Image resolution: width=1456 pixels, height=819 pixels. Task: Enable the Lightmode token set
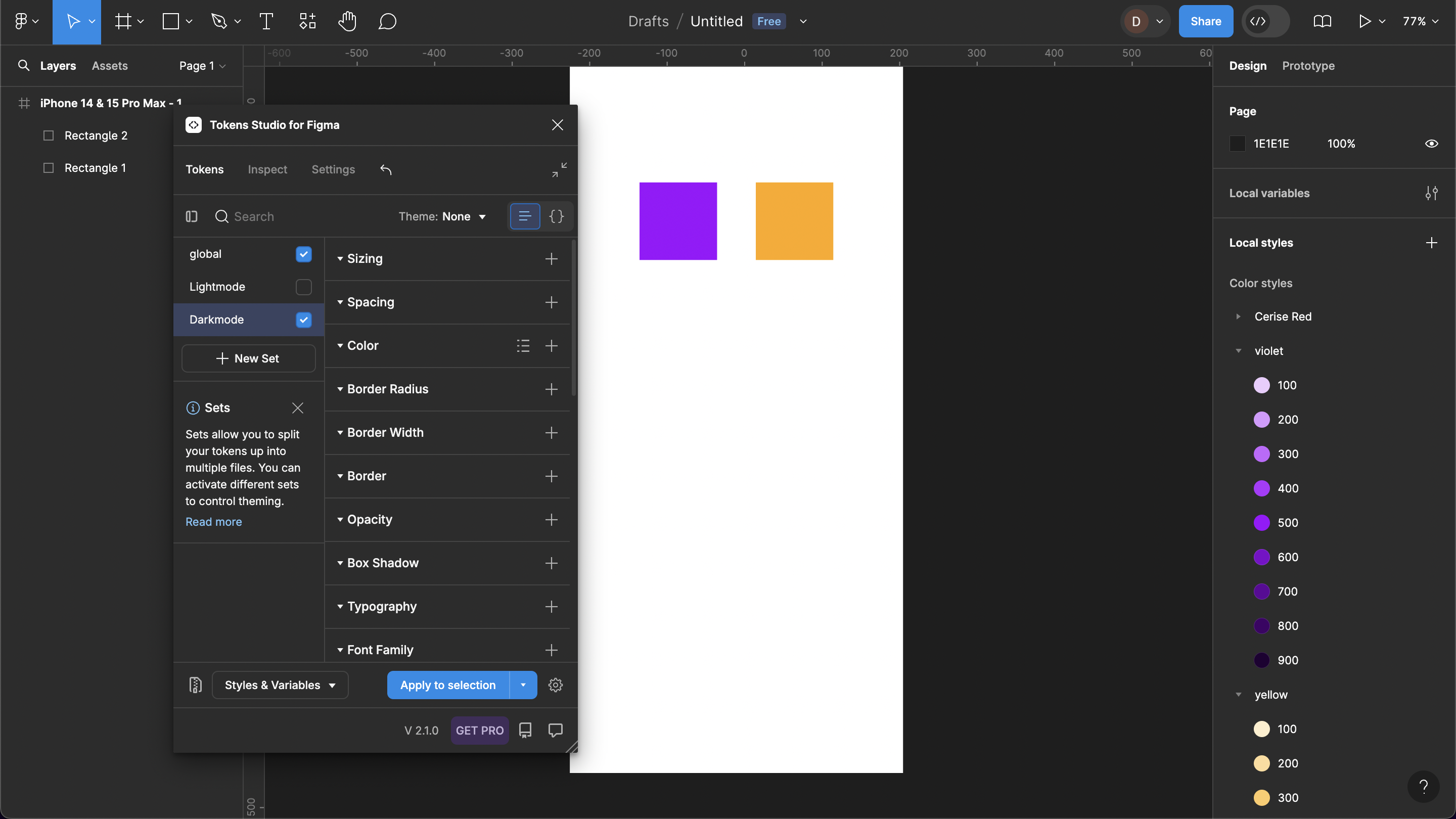point(303,287)
